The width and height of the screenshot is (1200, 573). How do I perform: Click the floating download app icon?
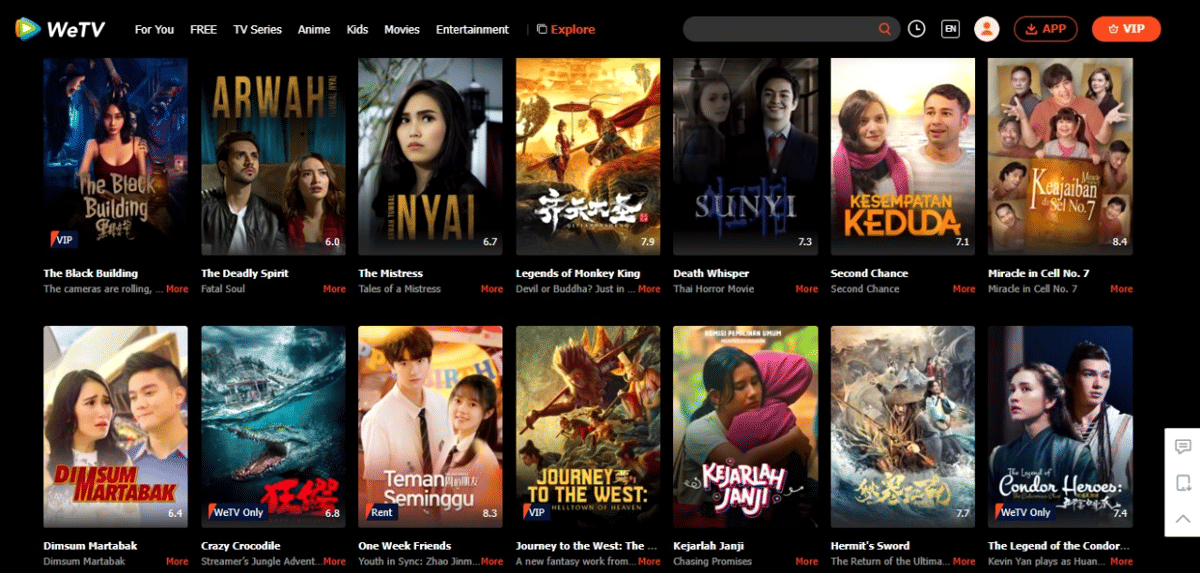(1182, 482)
